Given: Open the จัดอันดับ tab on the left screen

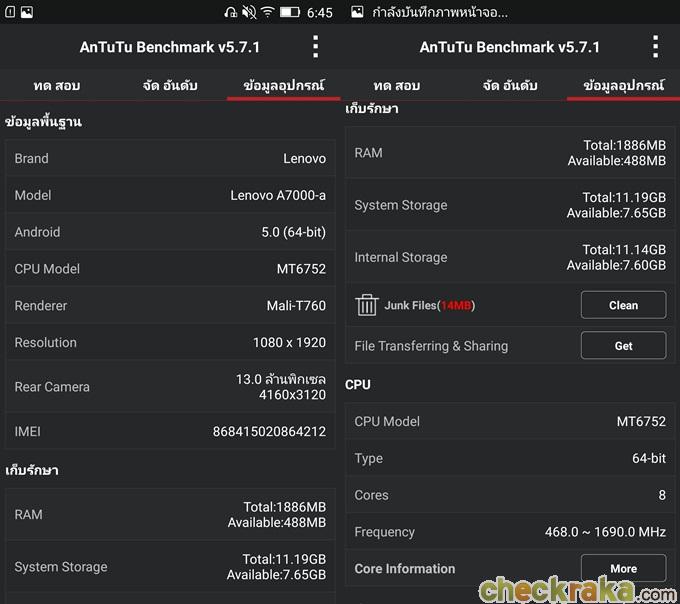Looking at the screenshot, I should pyautogui.click(x=170, y=86).
